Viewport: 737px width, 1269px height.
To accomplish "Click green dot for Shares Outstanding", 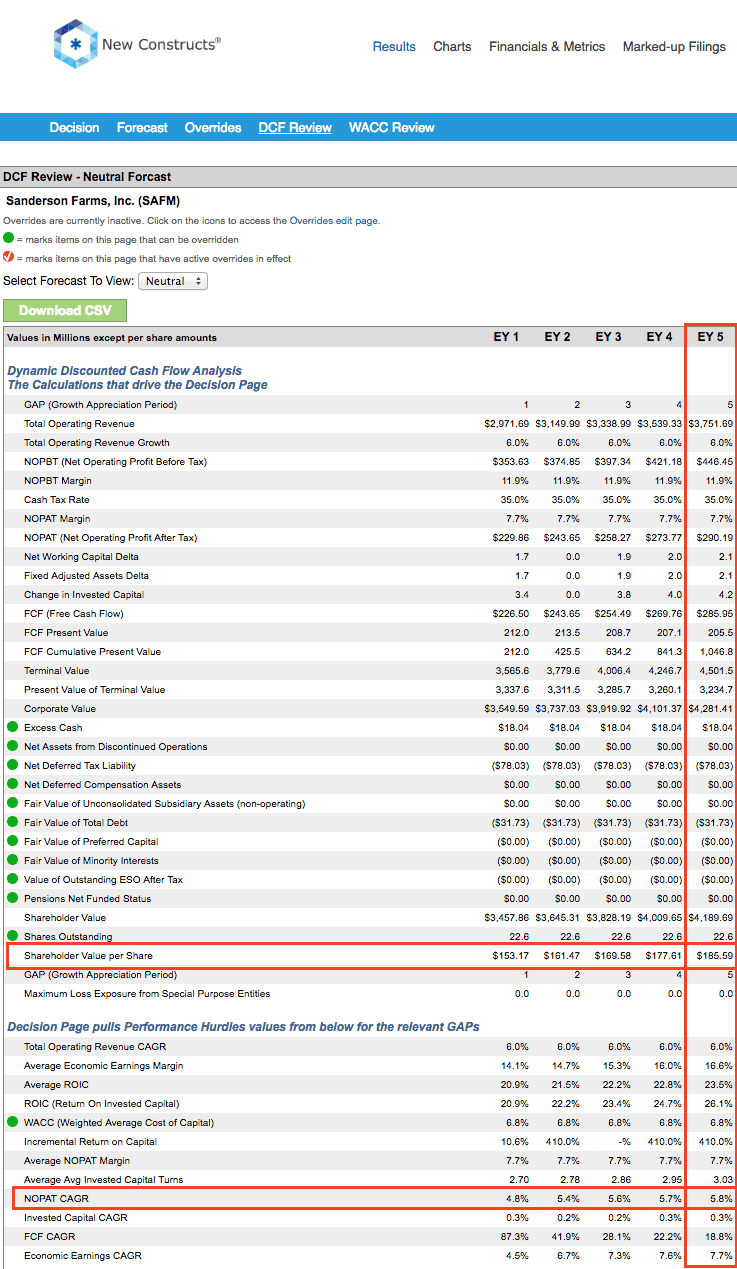I will (13, 936).
